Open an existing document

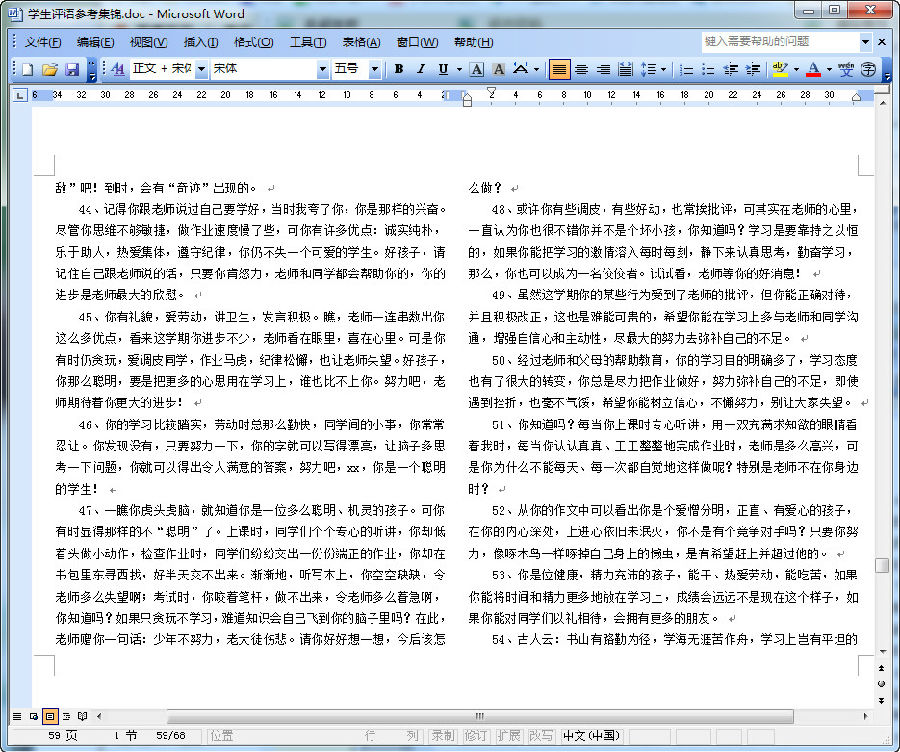(x=50, y=69)
